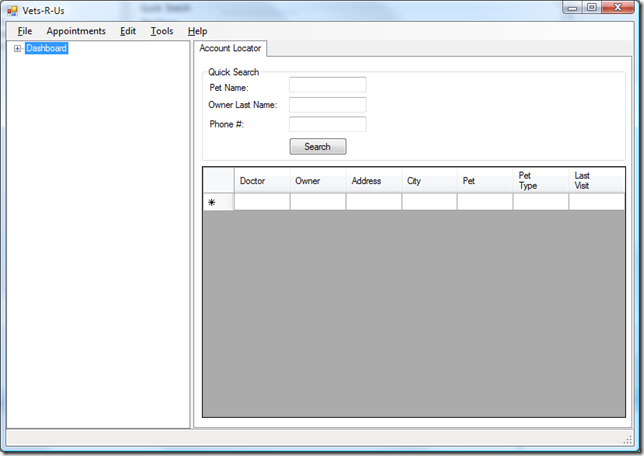Sort by the Pet Type column header

tap(541, 180)
